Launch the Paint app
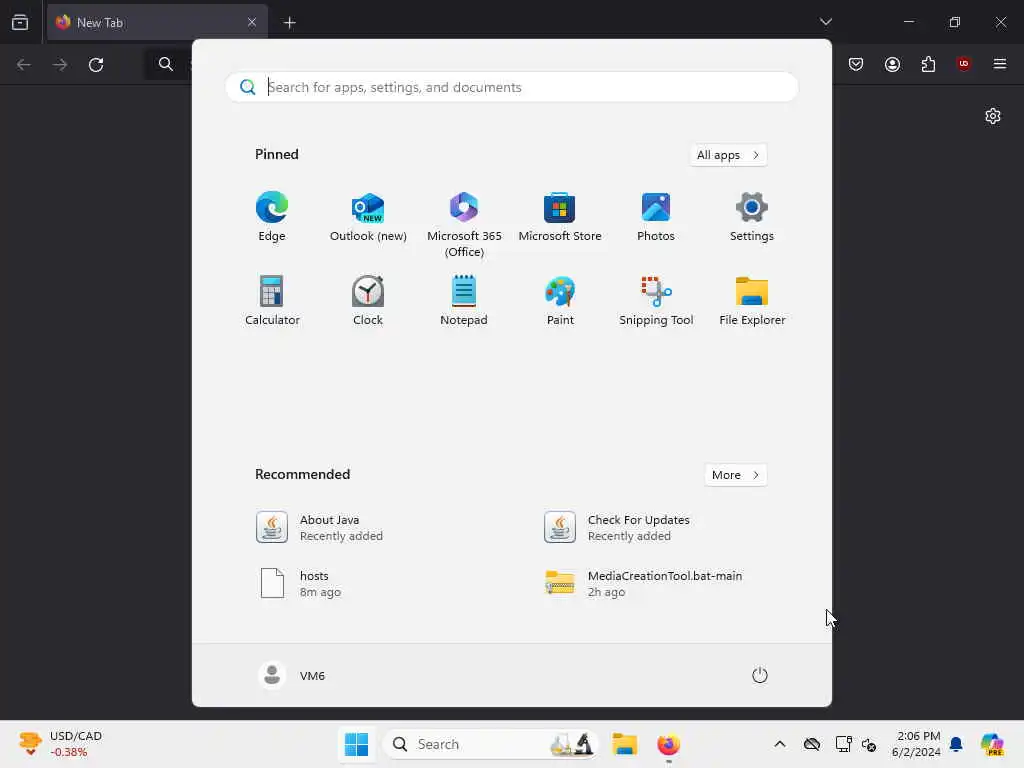Screen dimensions: 1024x768 point(560,300)
